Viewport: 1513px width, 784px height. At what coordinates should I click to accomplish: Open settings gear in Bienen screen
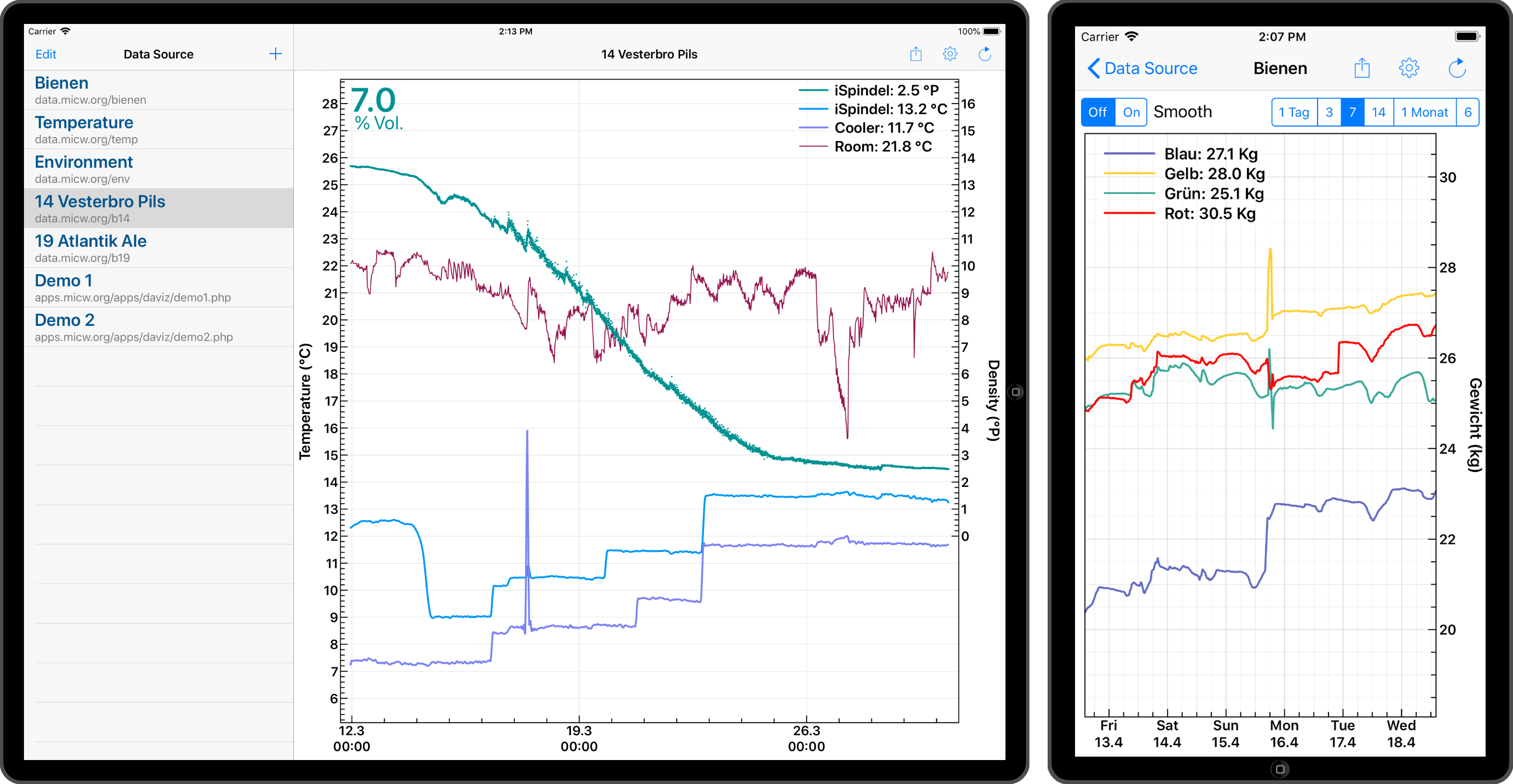1409,68
